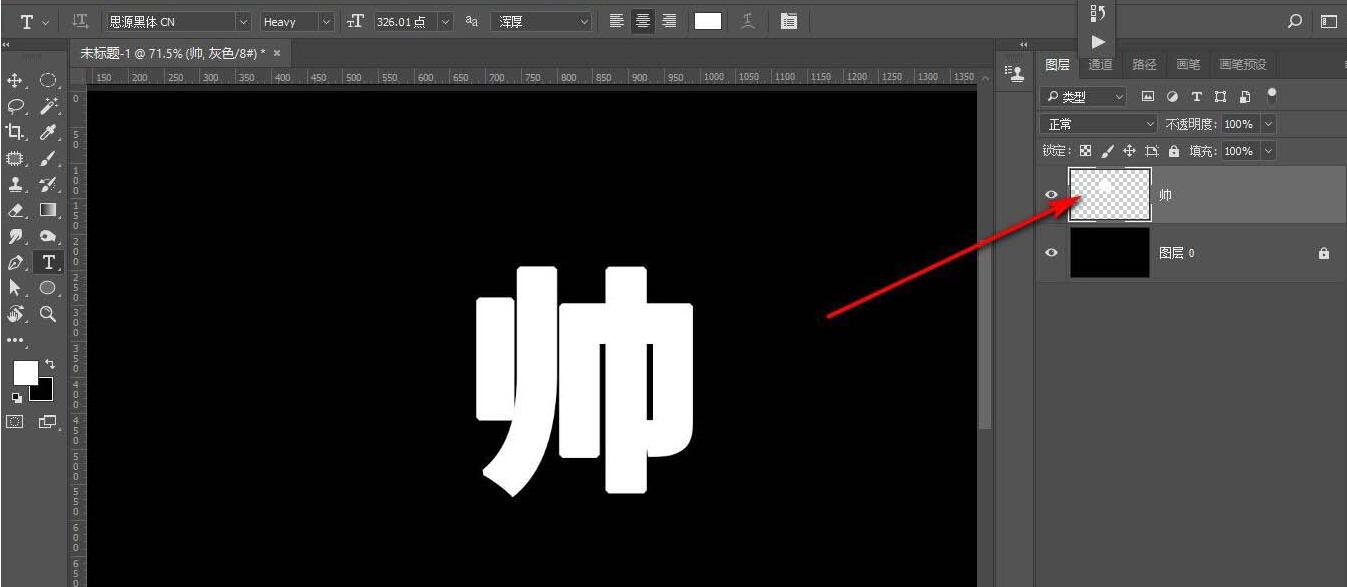Viewport: 1347px width, 587px height.
Task: Switch to the 通道 tab
Action: pos(1099,64)
